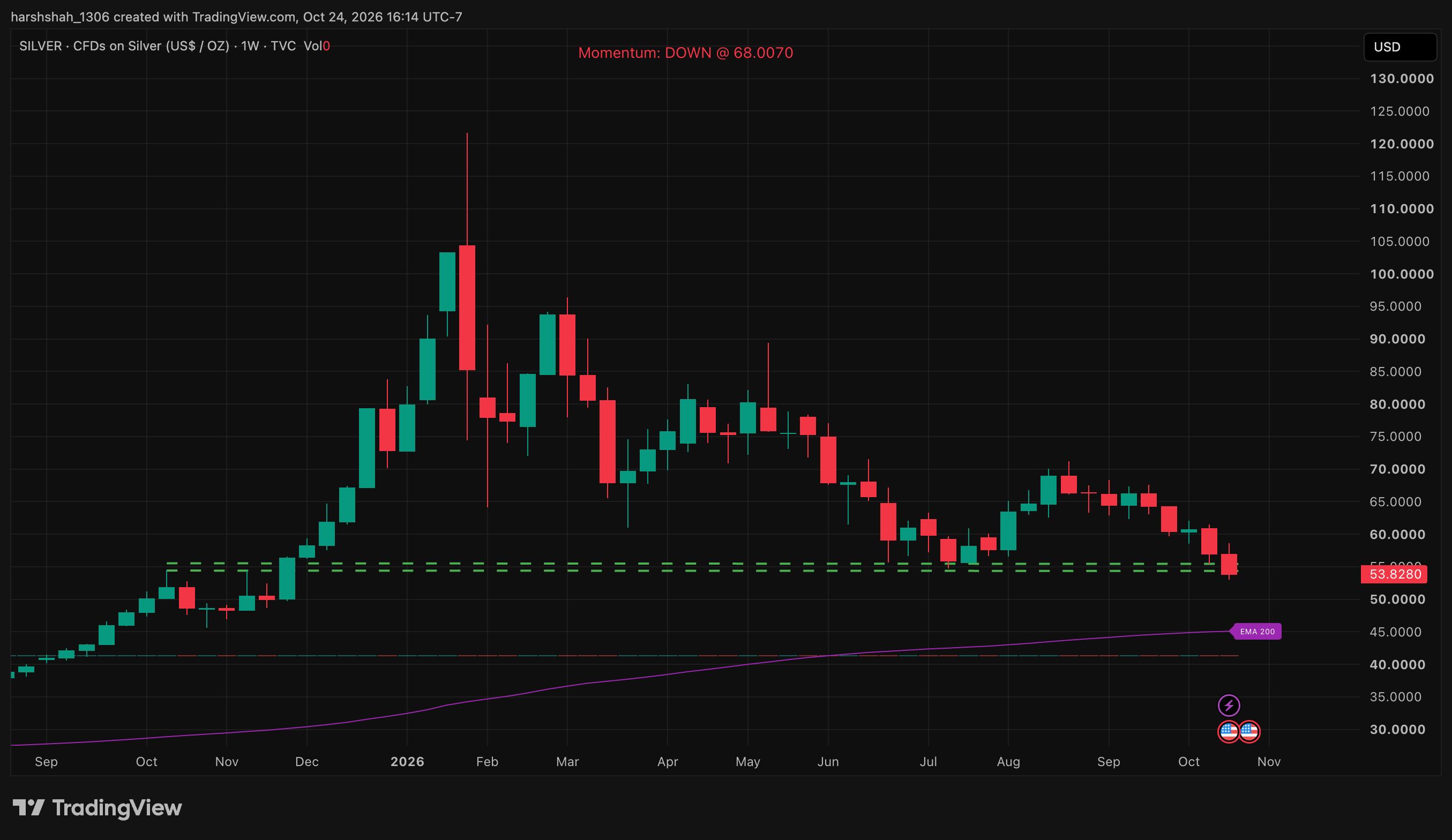Screen dimensions: 1452x840
Task: Click the May label on time axis
Action: (748, 762)
